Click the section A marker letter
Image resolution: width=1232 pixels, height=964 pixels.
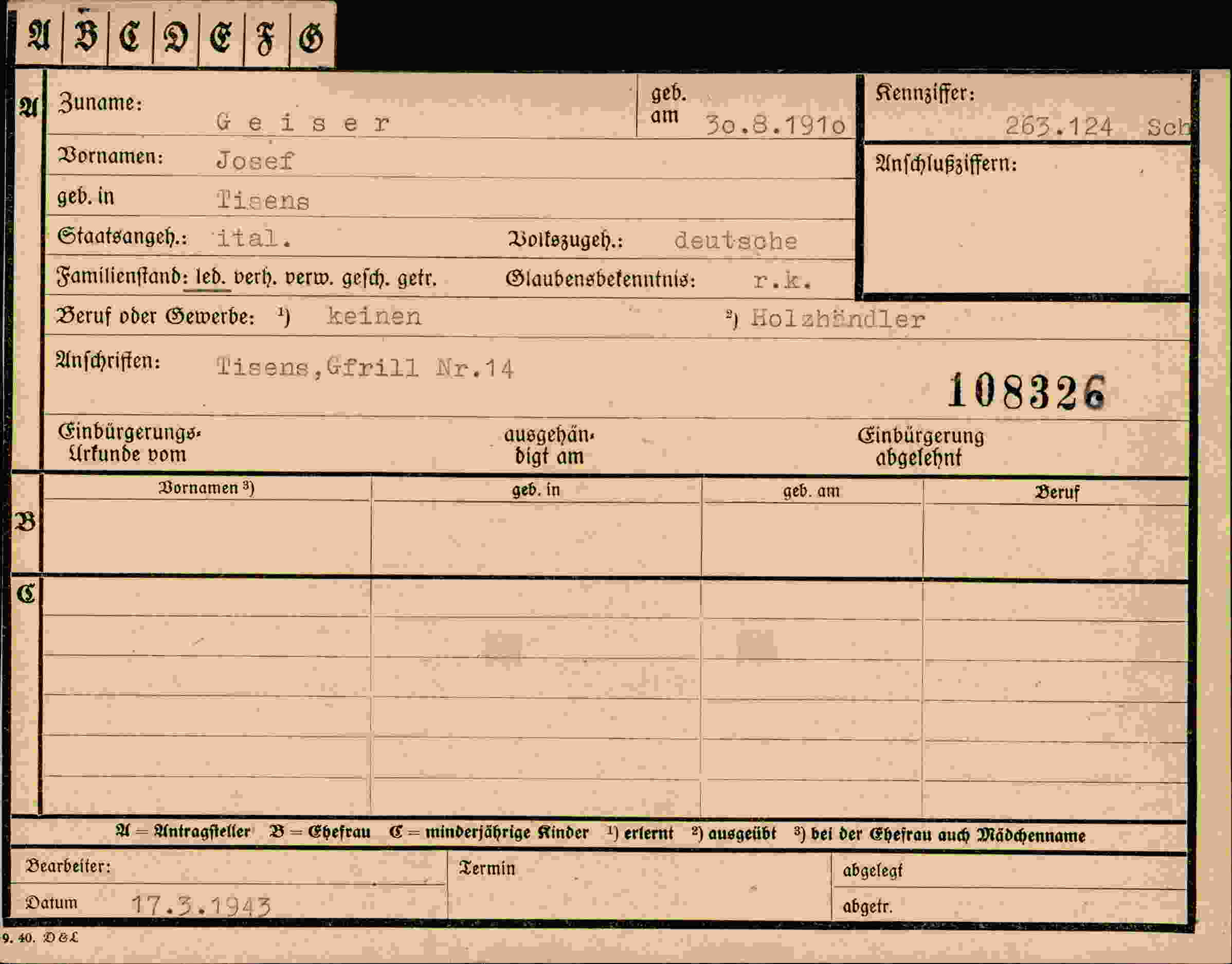(28, 106)
